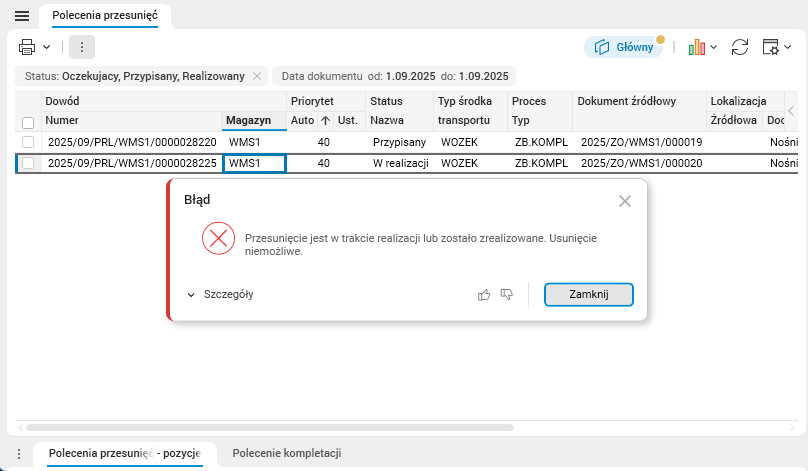The width and height of the screenshot is (808, 471).
Task: Toggle the select-all header checkbox
Action: click(28, 122)
